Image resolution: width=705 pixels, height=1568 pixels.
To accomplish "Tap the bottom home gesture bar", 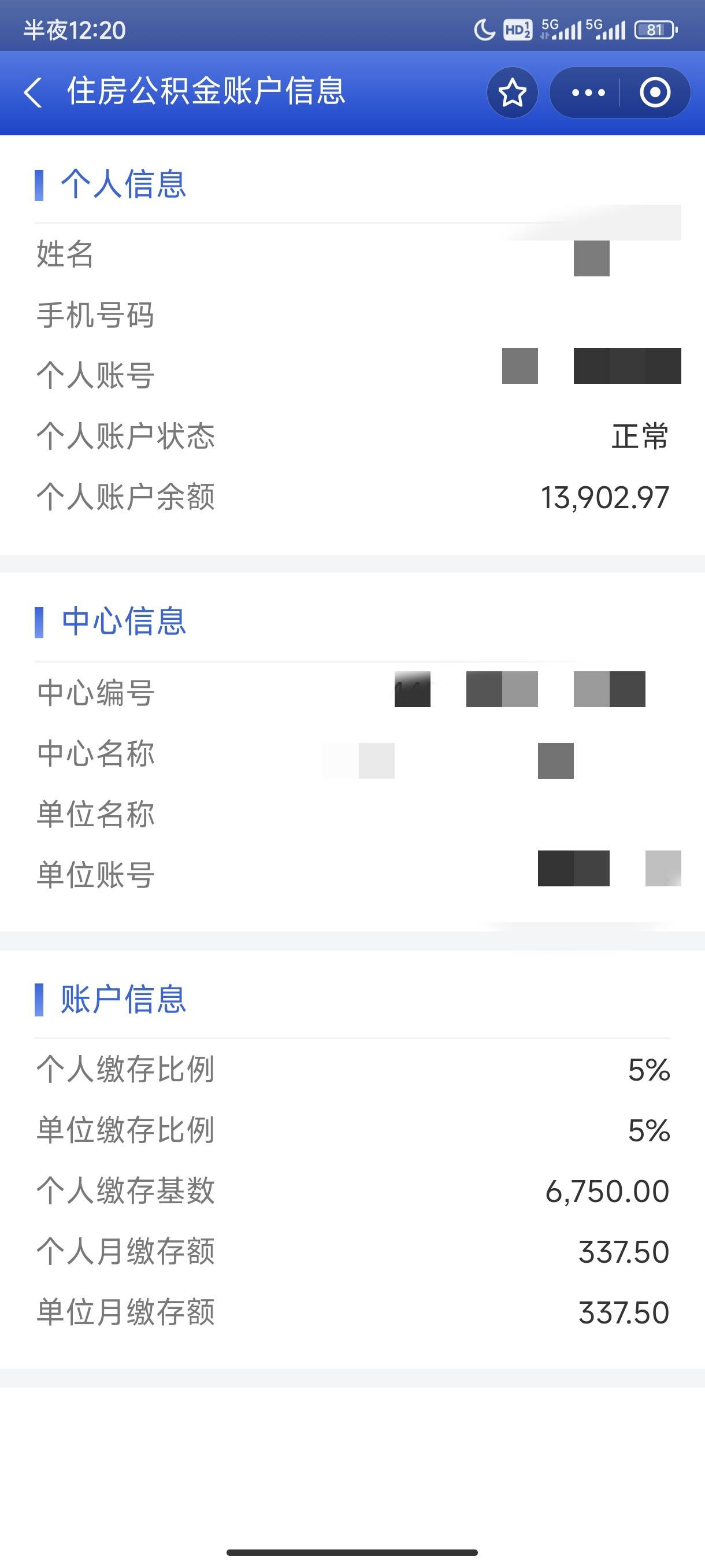I will point(352,1552).
